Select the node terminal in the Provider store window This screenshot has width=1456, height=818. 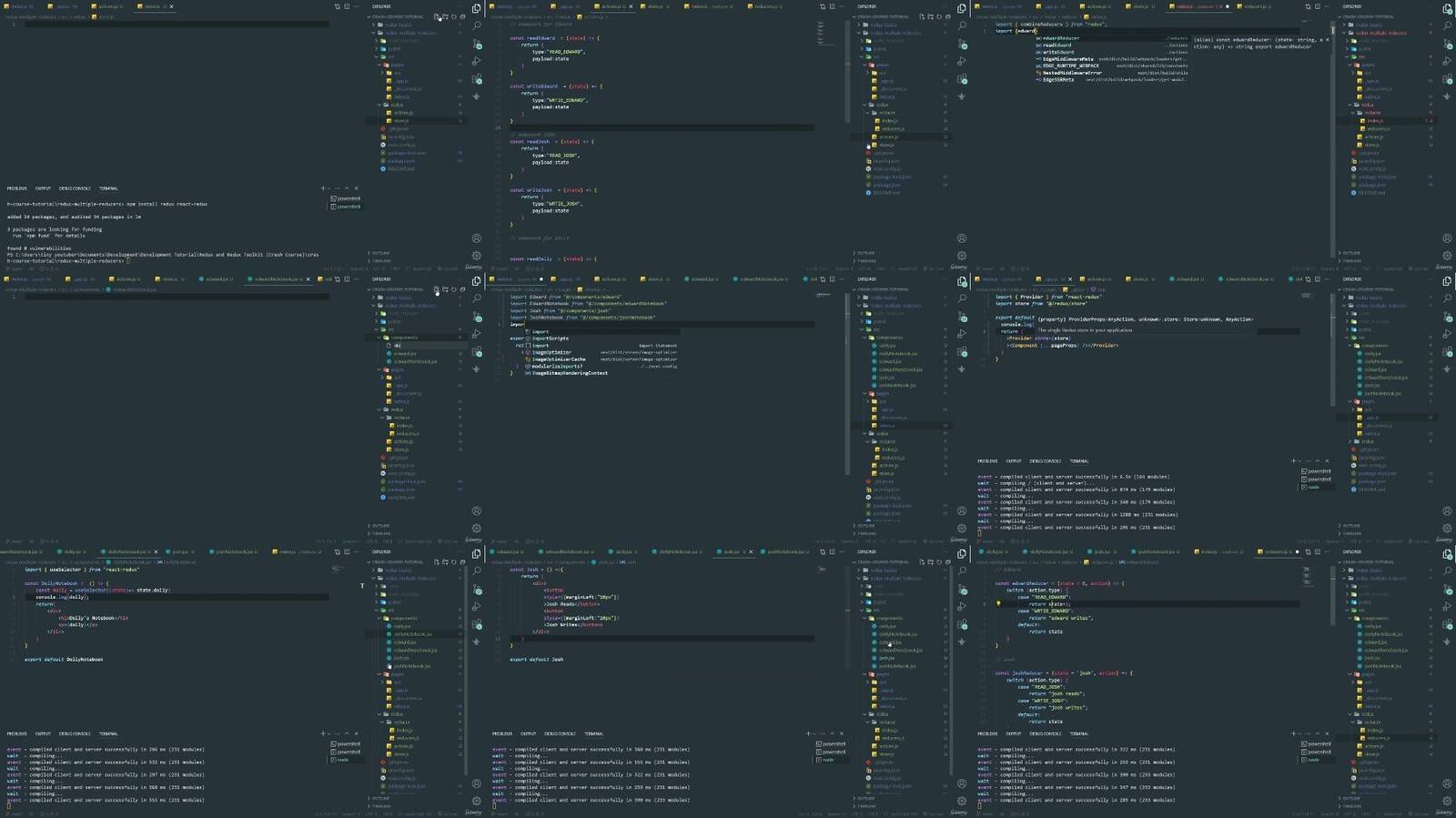(1313, 487)
